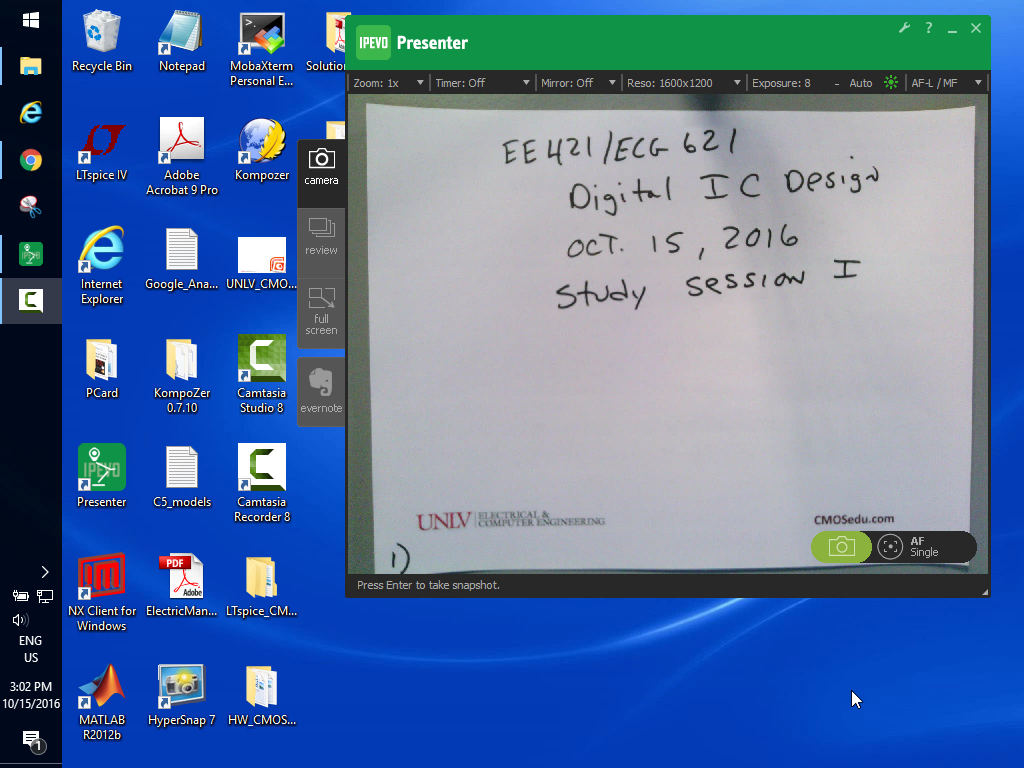
Task: Open File Explorer on the taskbar
Action: coord(31,66)
